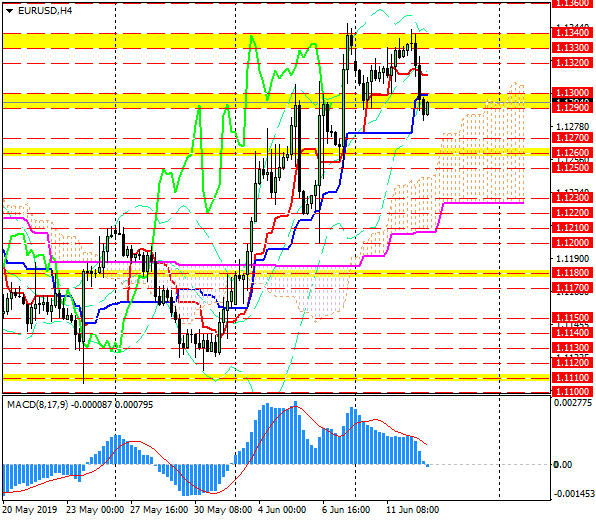The height and width of the screenshot is (521, 596).
Task: Click the 1.12600 price level label
Action: click(x=572, y=153)
